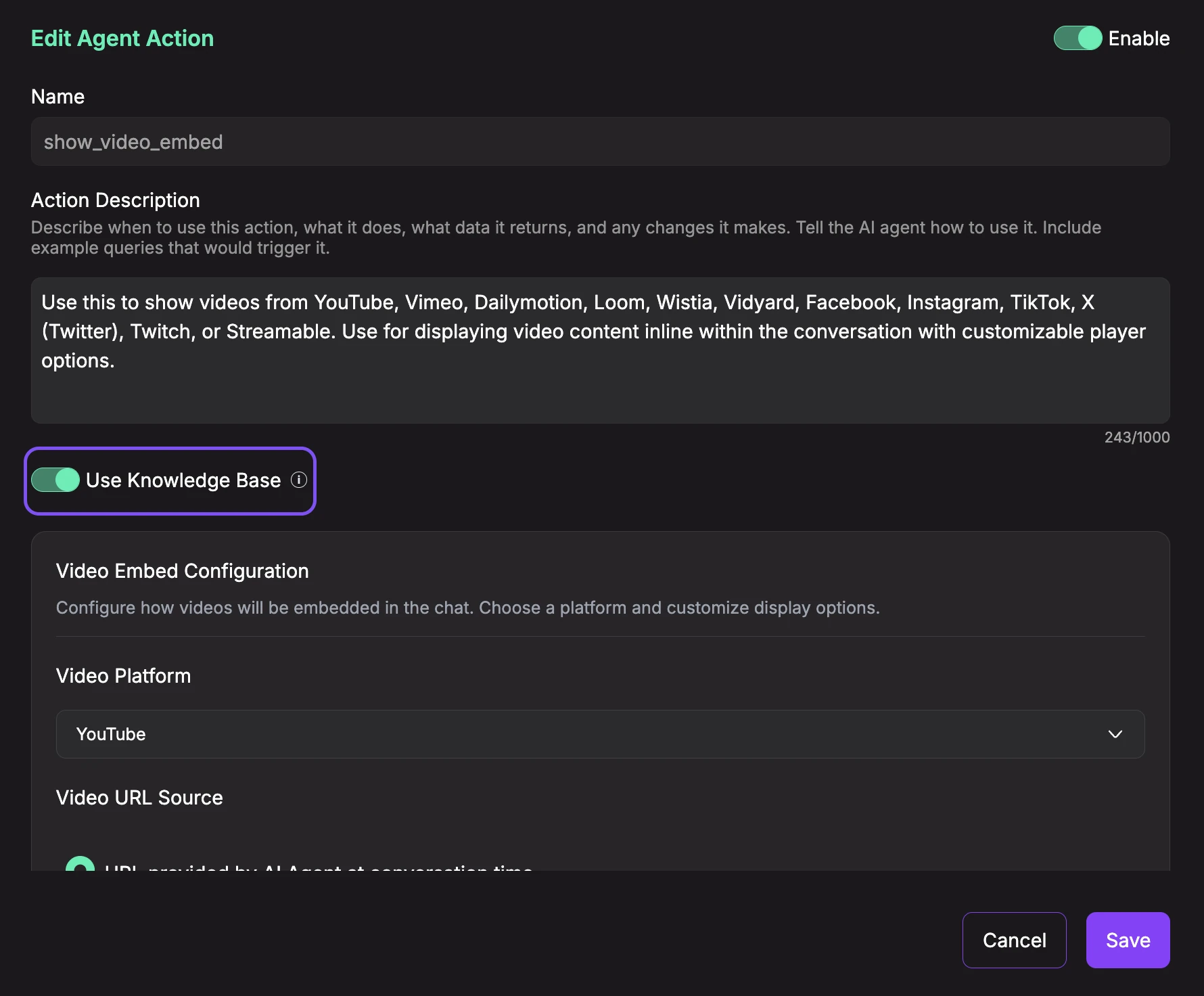Image resolution: width=1204 pixels, height=996 pixels.
Task: Click the info icon beside Use Knowledge Base
Action: coord(298,480)
